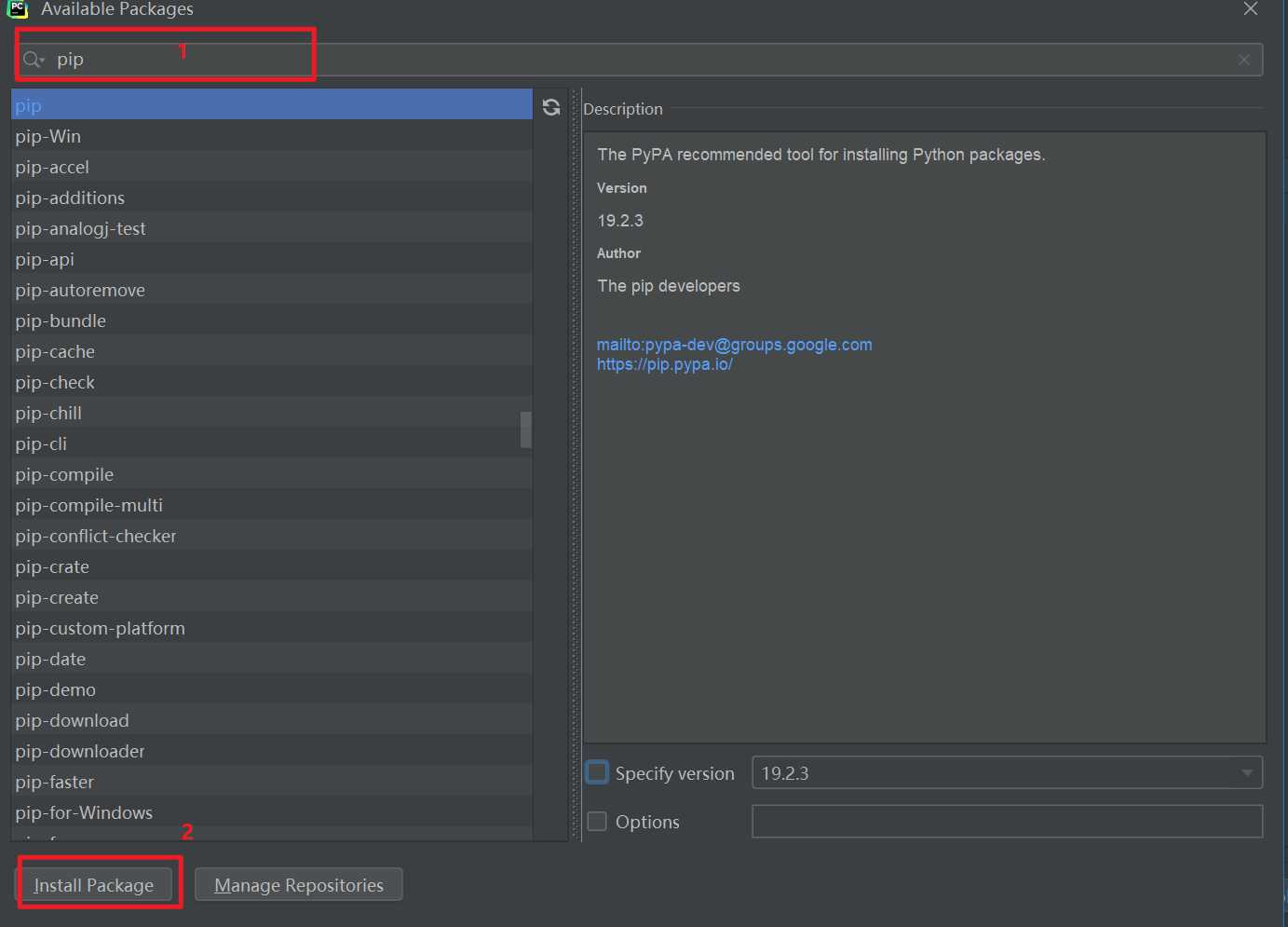The image size is (1288, 927).
Task: Select the pip-accel package
Action: [271, 167]
